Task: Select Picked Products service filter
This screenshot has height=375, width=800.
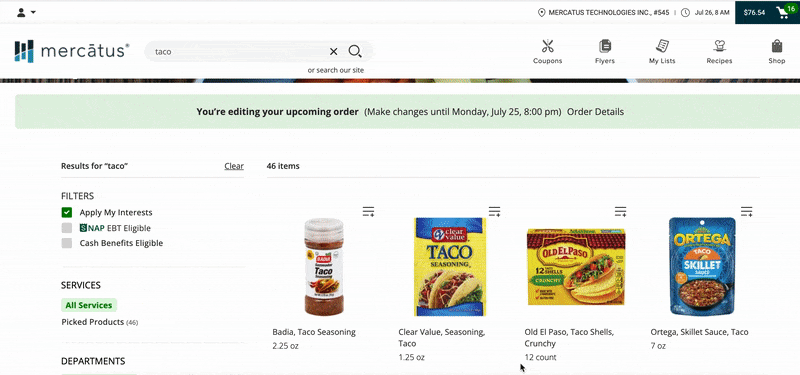Action: (99, 322)
